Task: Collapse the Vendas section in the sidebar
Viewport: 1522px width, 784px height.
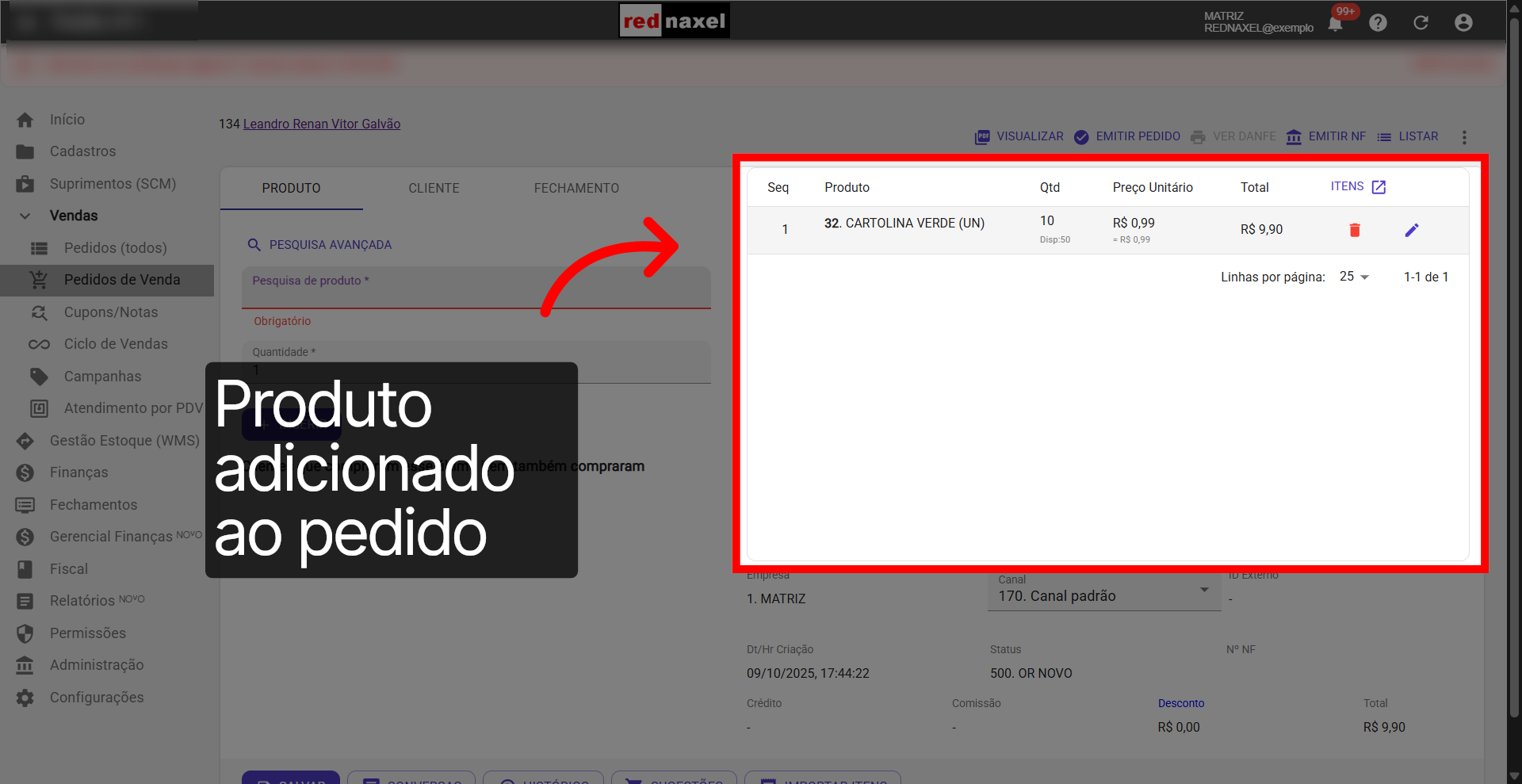Action: 25,216
